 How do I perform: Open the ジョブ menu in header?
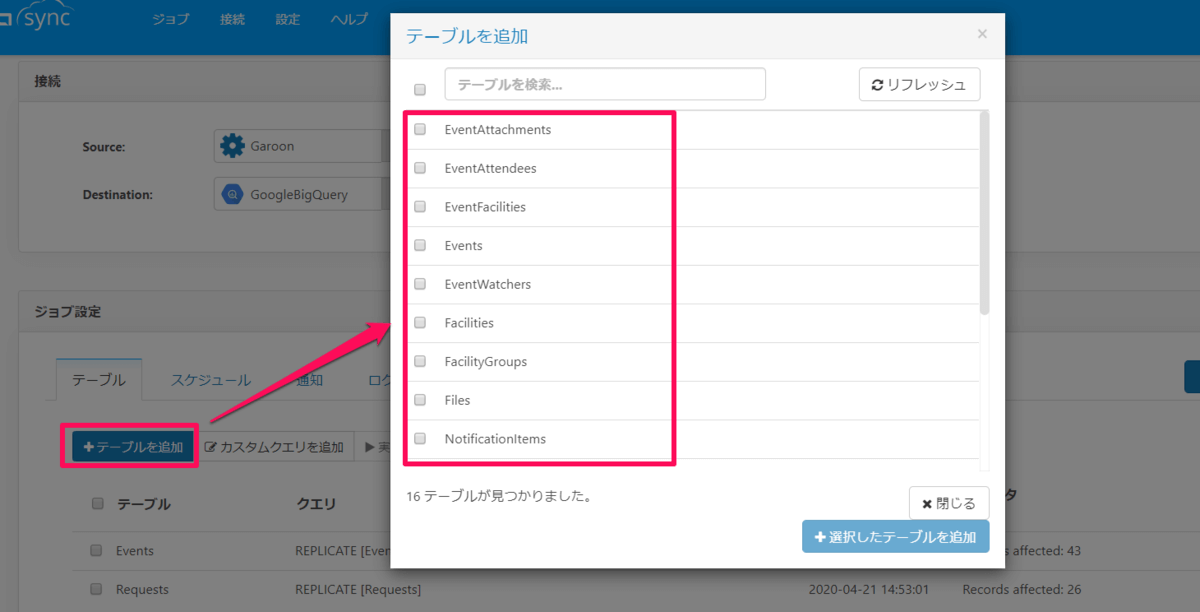[x=171, y=20]
